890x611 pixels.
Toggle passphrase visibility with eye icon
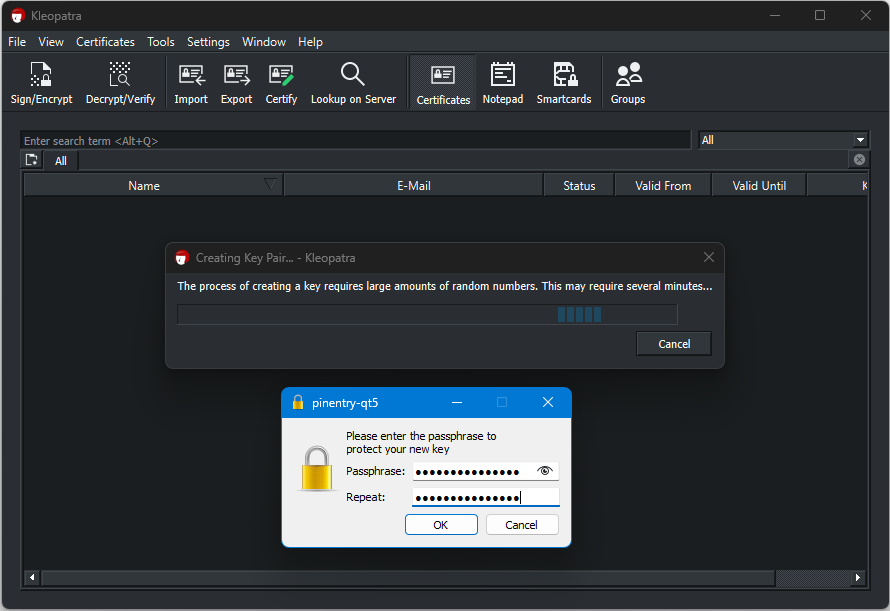tap(544, 471)
